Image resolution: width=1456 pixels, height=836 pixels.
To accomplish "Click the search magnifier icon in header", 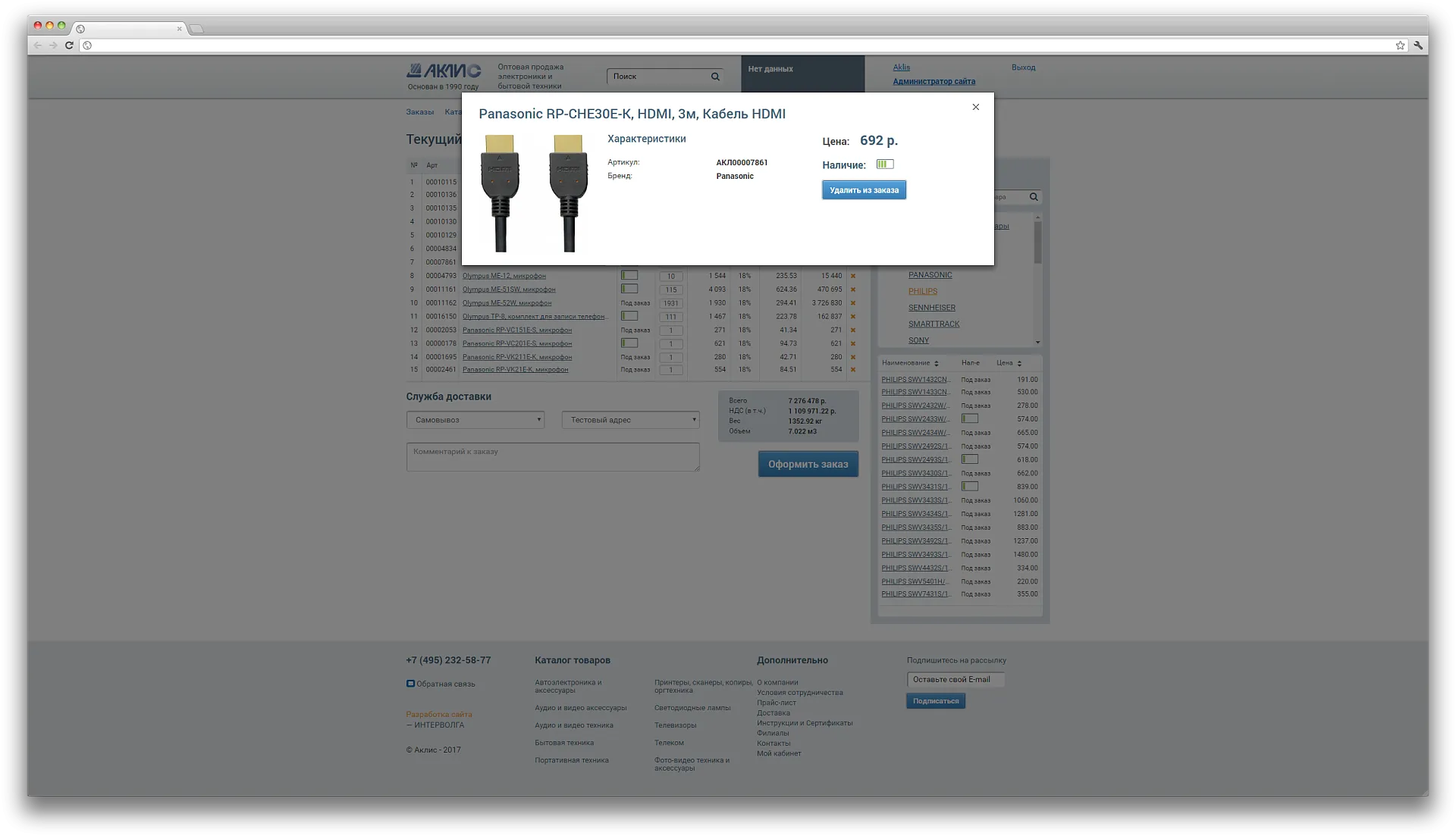I will tap(715, 77).
